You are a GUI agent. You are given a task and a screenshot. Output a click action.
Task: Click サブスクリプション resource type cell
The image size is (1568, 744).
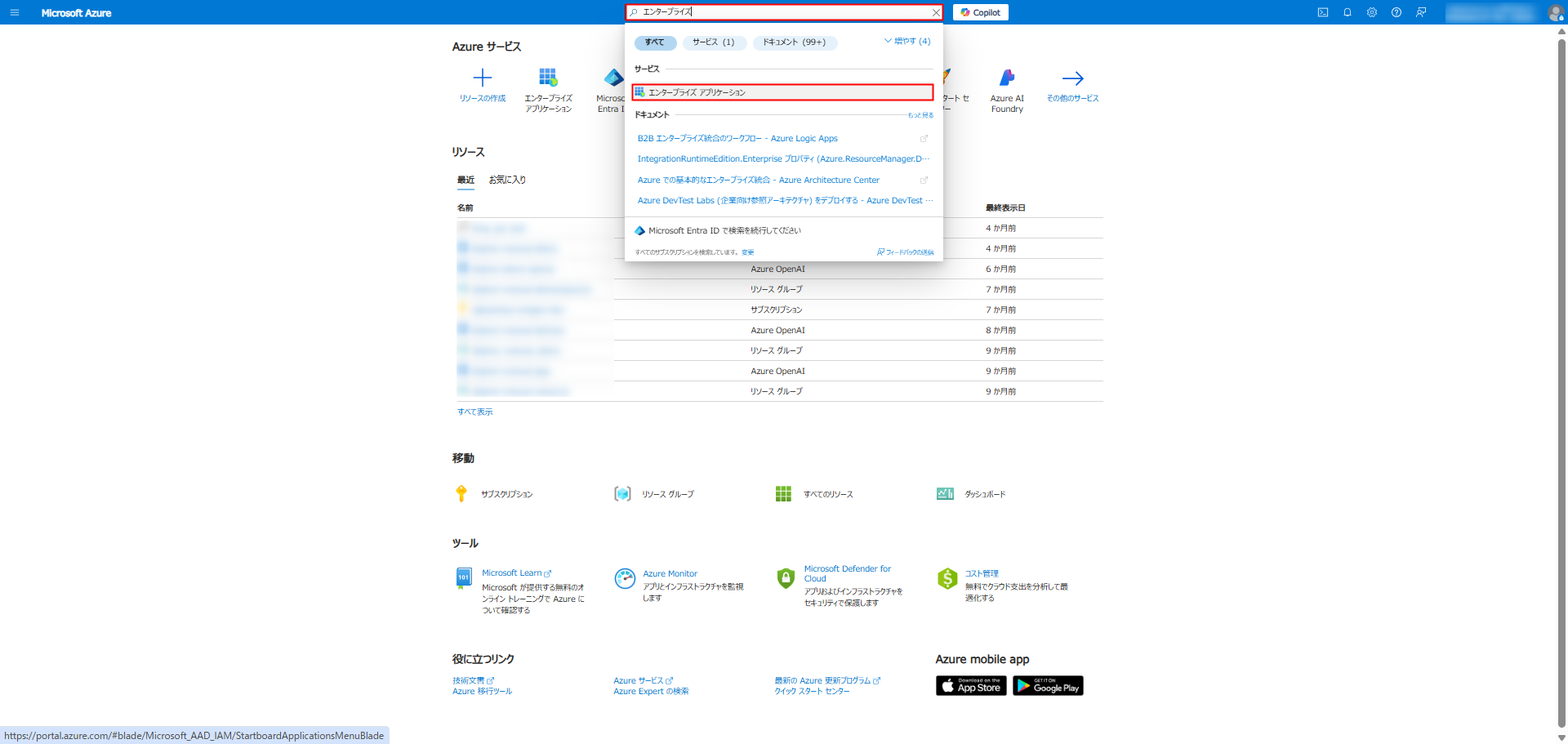click(777, 310)
